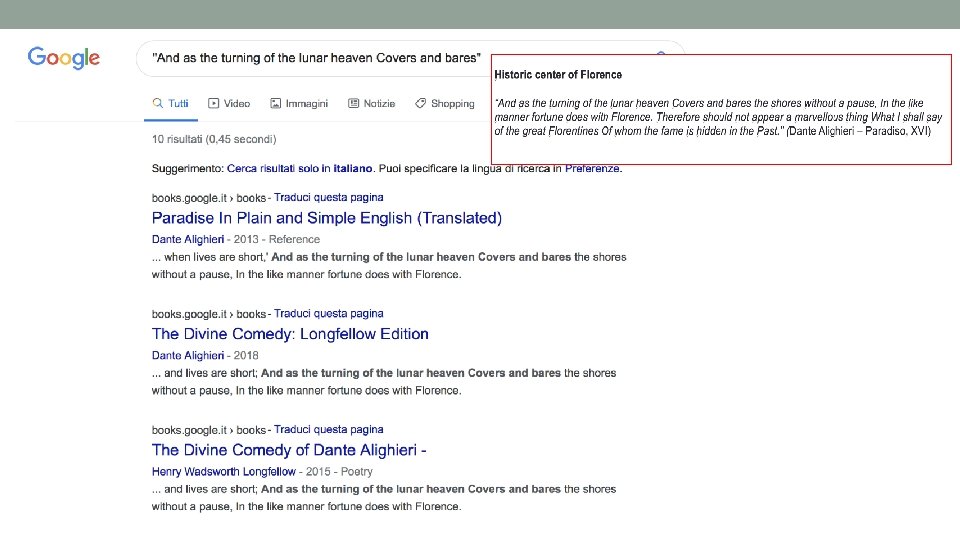Click 'Traduci questa pagina' above Henry Wadsworth result
The width and height of the screenshot is (960, 540).
pos(329,430)
